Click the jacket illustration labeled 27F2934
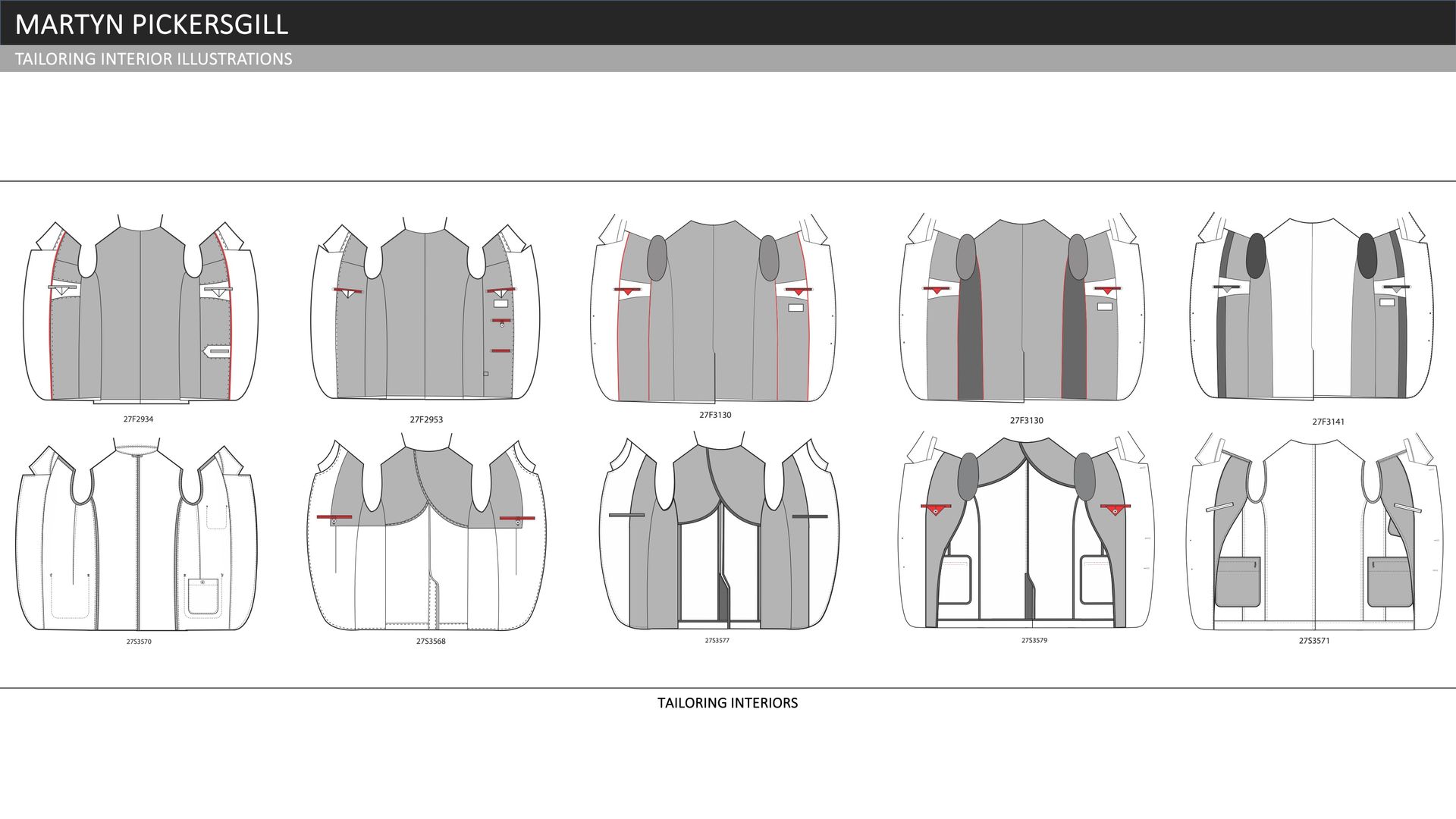 pyautogui.click(x=140, y=311)
